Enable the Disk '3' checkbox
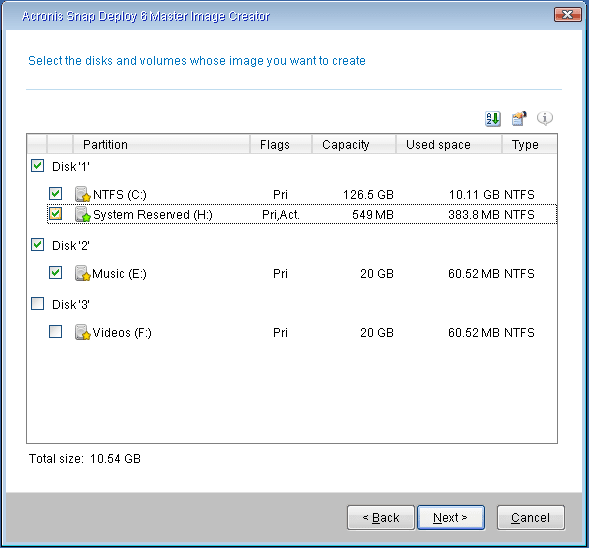The width and height of the screenshot is (589, 548). 38,303
